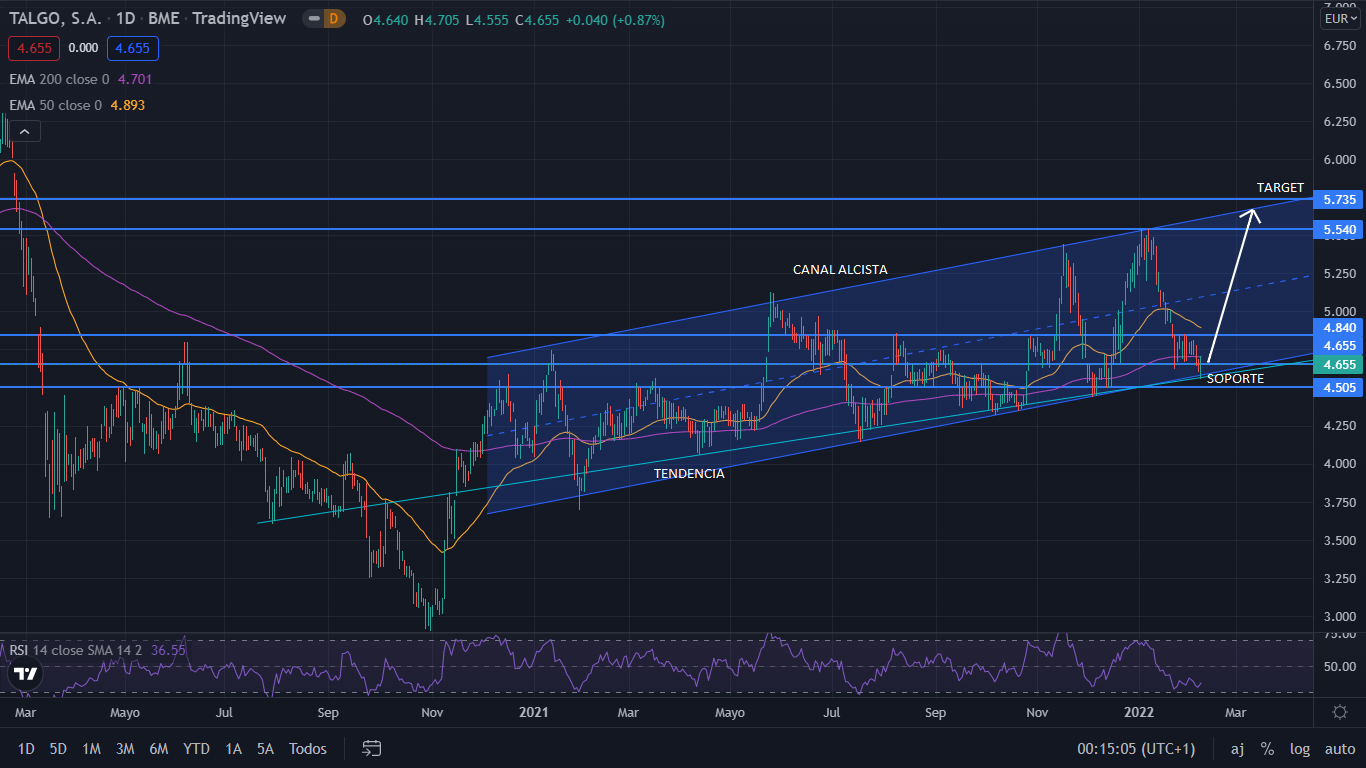This screenshot has width=1366, height=768.
Task: Click the orange D market status badge
Action: 334,19
